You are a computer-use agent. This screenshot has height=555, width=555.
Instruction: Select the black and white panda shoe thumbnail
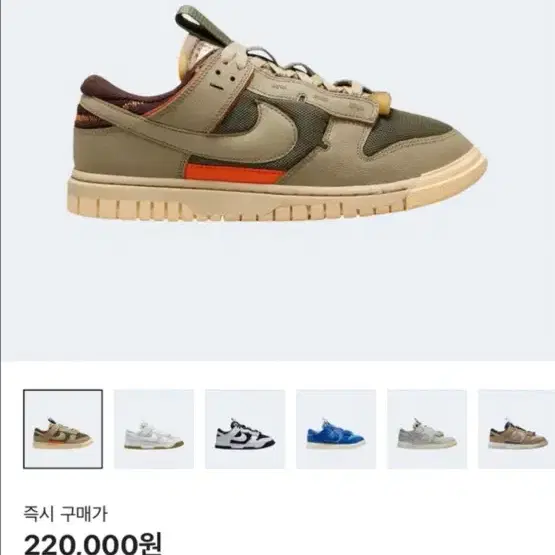coord(245,429)
